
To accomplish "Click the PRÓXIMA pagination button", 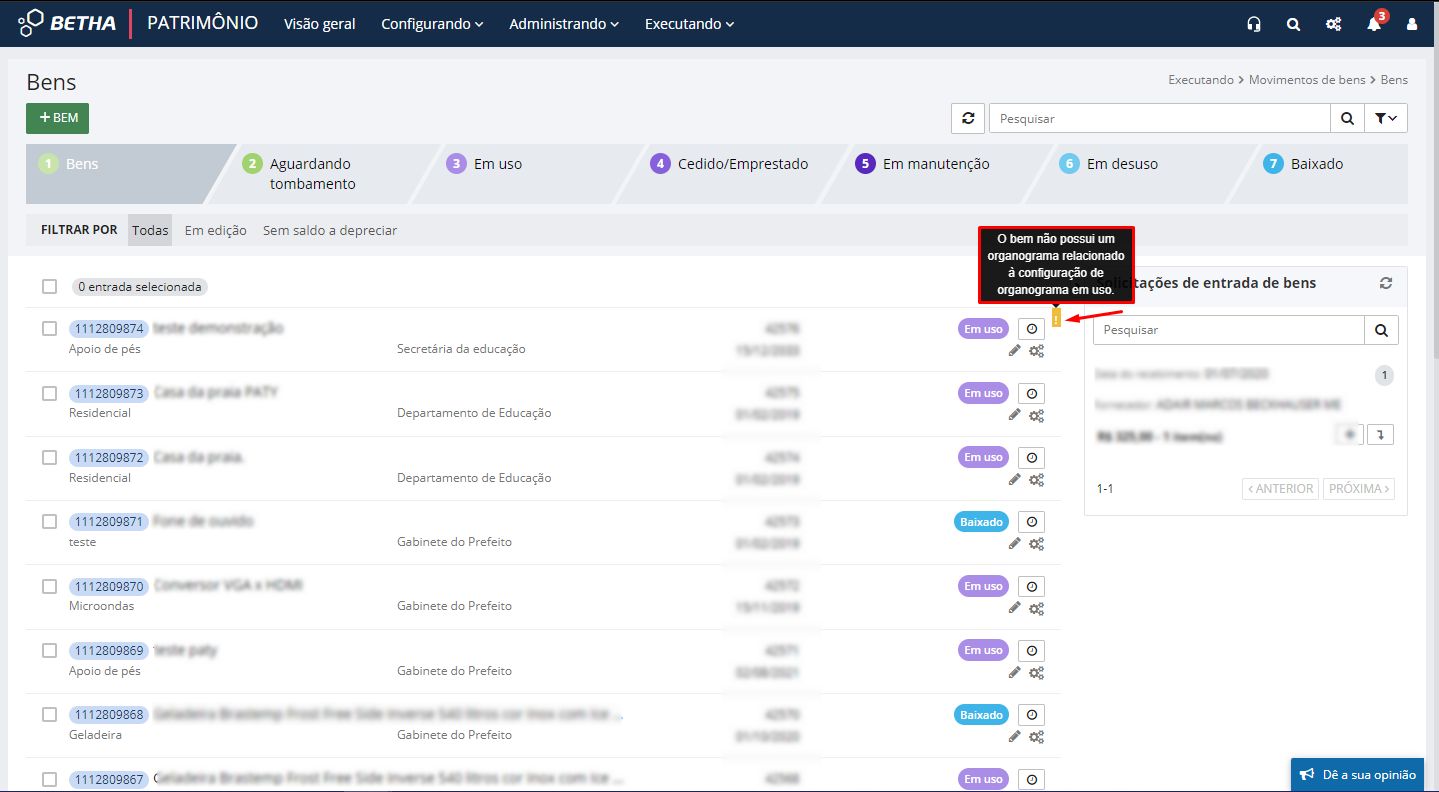I will [x=1359, y=489].
